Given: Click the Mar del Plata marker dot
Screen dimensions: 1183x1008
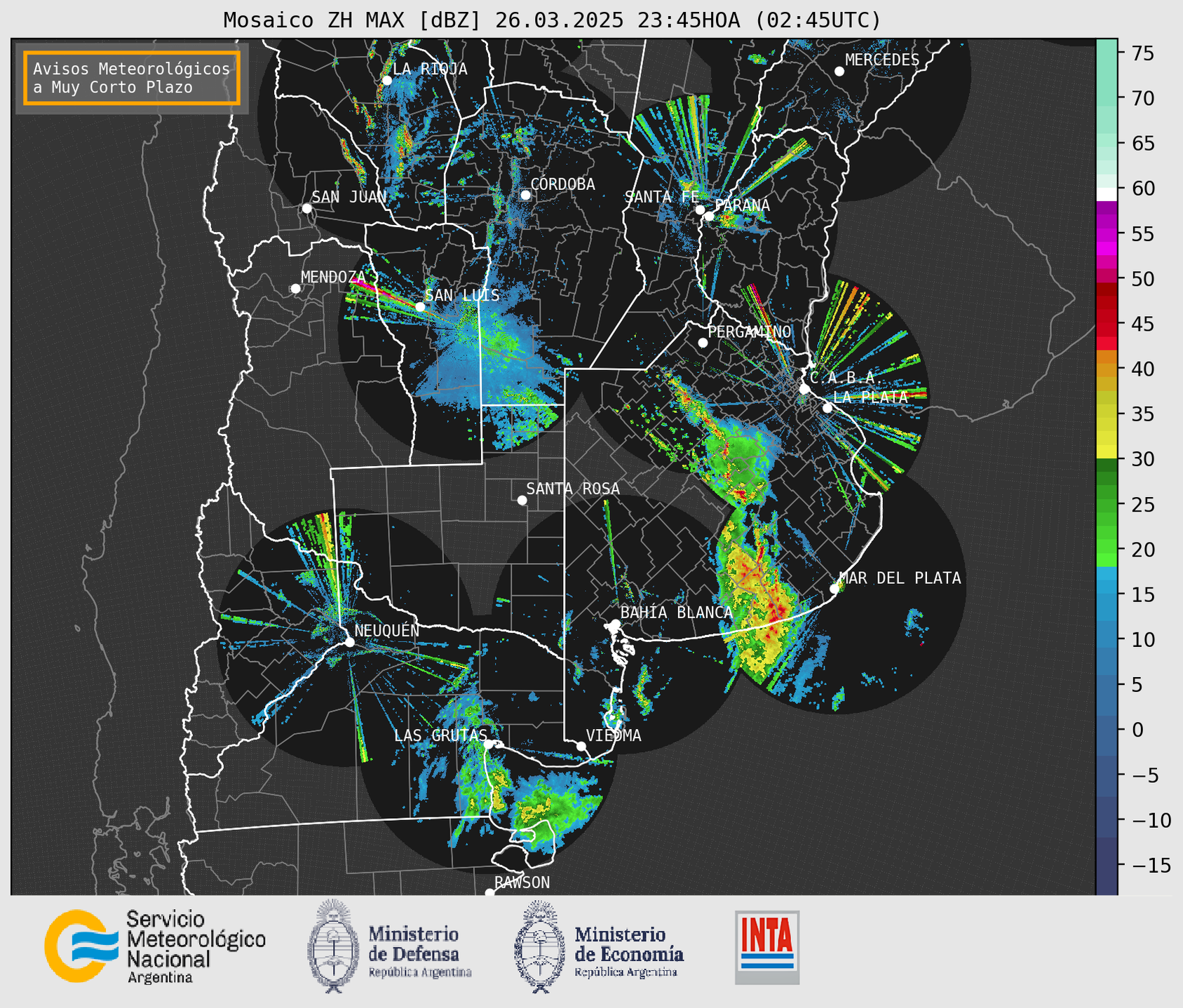Looking at the screenshot, I should click(x=834, y=589).
